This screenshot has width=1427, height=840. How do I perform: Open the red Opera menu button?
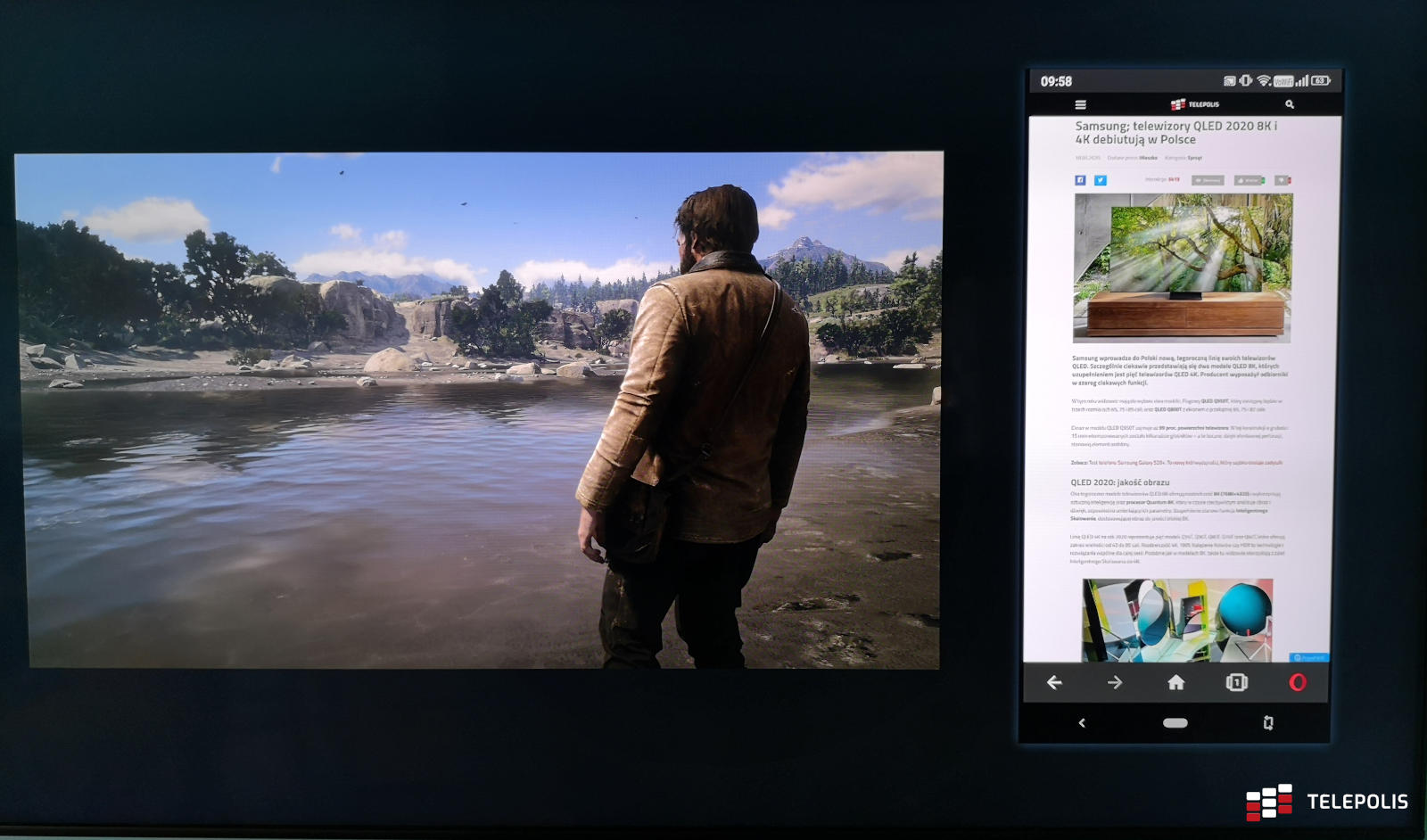click(1297, 682)
